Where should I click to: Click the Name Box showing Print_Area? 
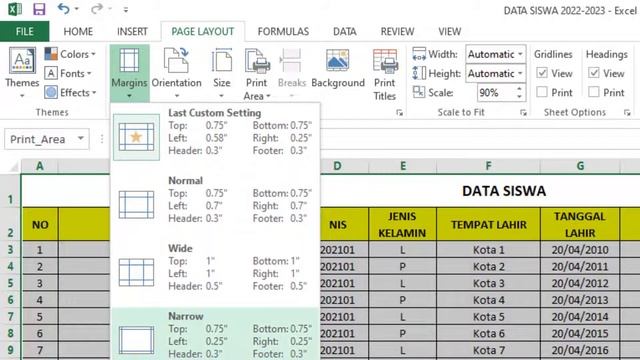(39, 139)
